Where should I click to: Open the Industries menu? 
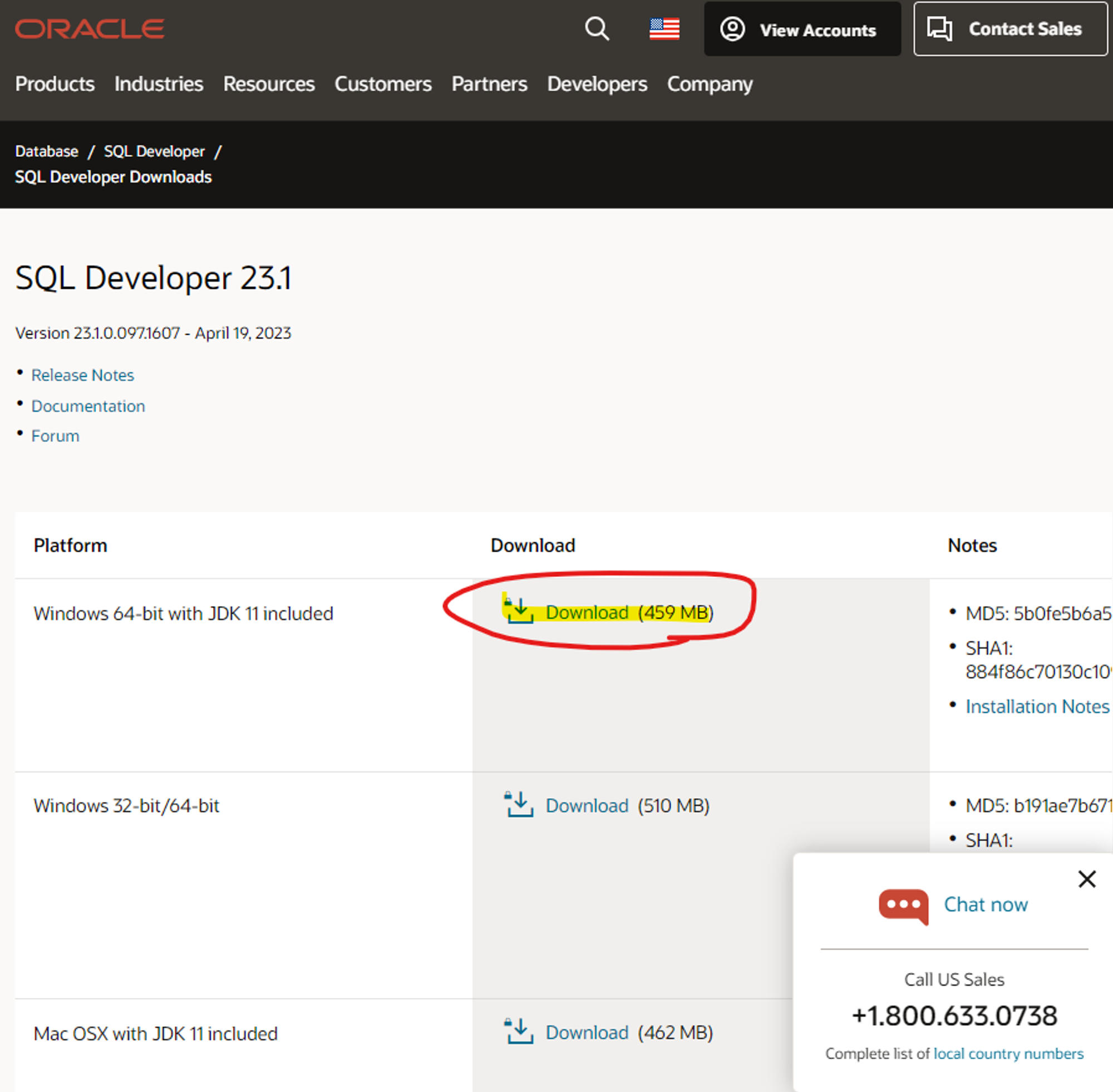[x=159, y=84]
